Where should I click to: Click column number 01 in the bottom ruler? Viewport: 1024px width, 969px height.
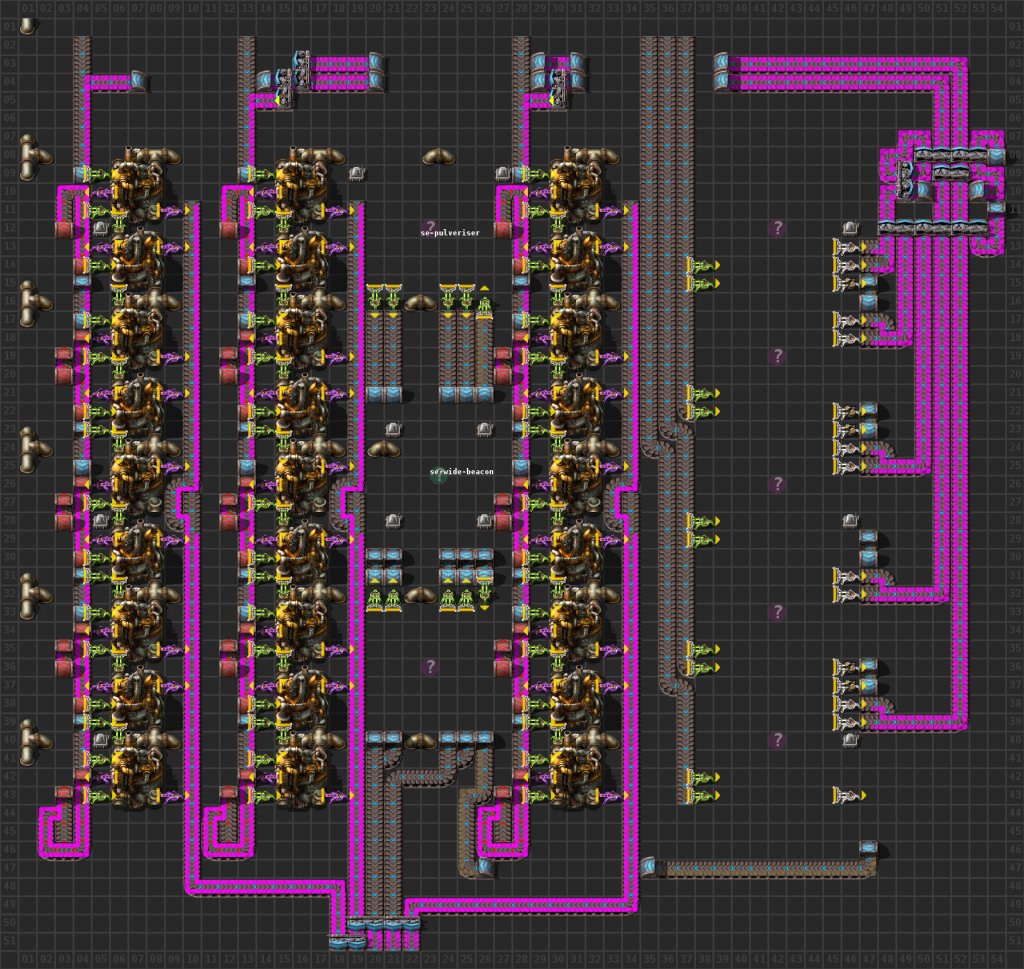pyautogui.click(x=27, y=959)
